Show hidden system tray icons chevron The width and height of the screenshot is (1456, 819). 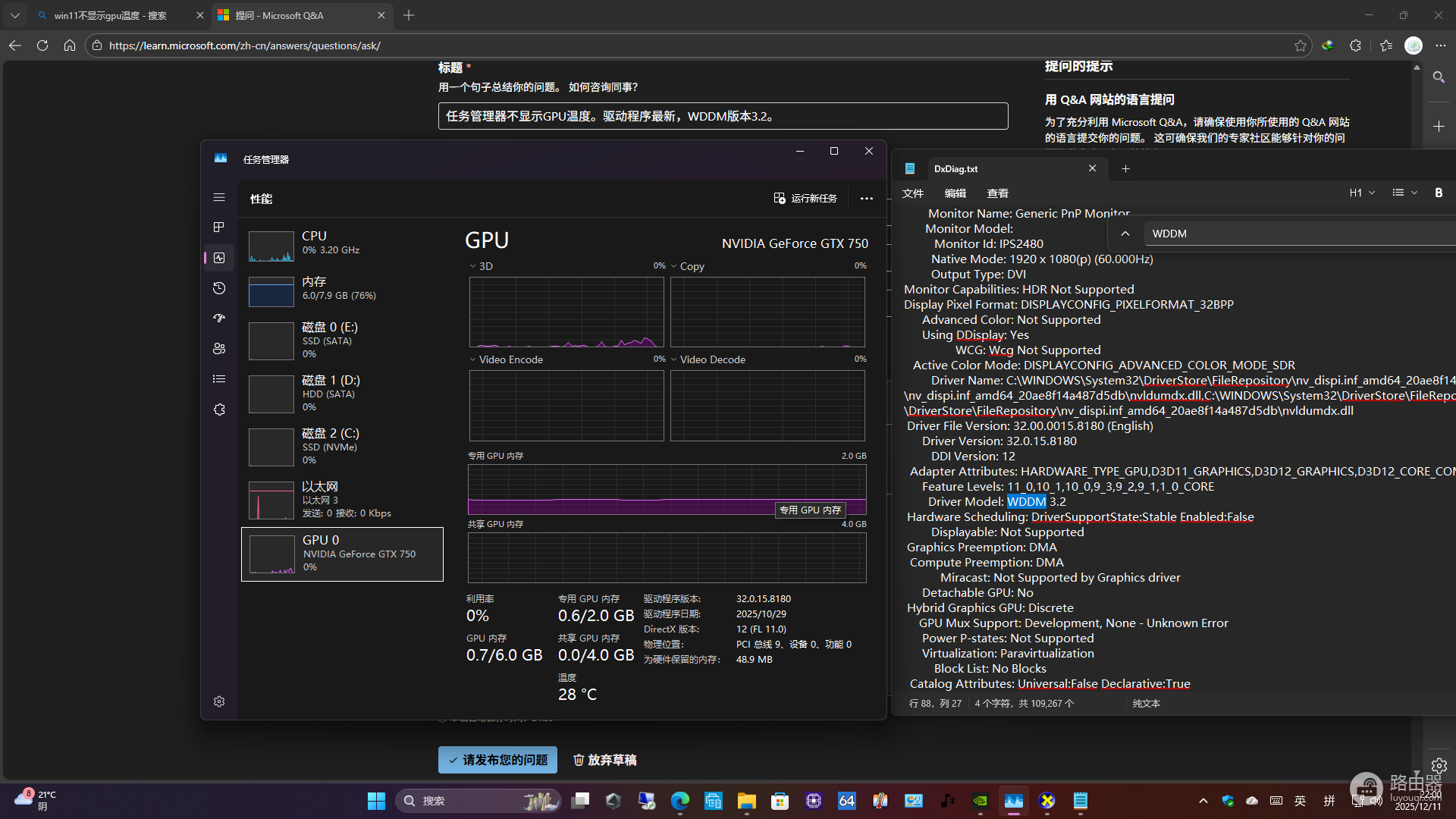(x=1203, y=801)
